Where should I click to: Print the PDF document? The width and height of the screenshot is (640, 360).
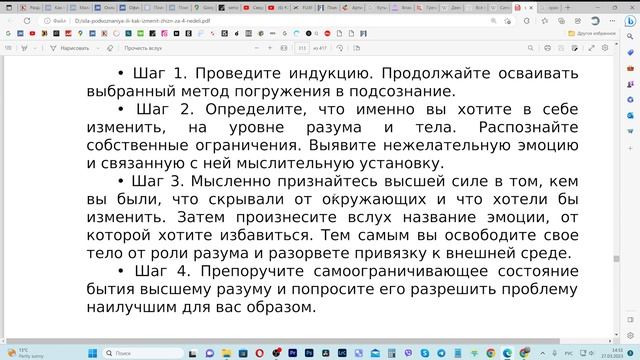(x=547, y=48)
